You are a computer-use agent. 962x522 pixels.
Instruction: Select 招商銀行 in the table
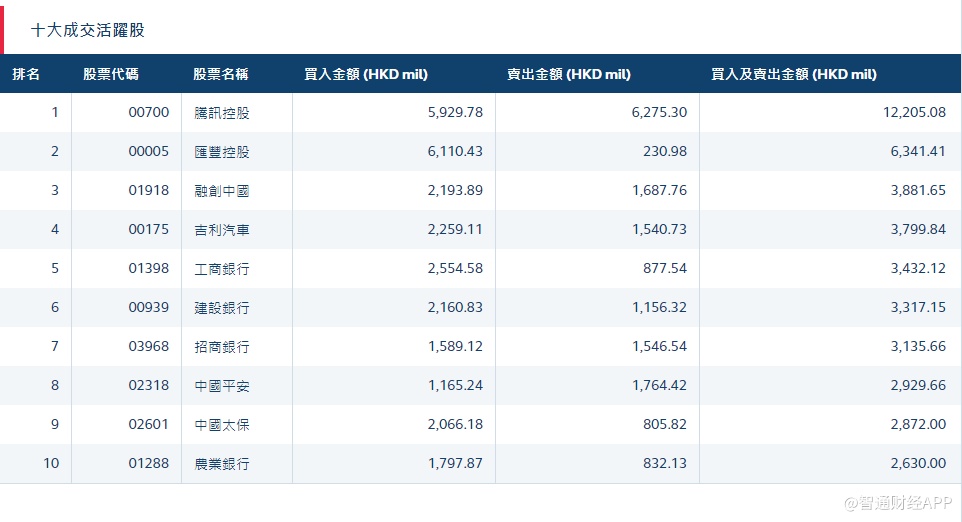tap(222, 347)
